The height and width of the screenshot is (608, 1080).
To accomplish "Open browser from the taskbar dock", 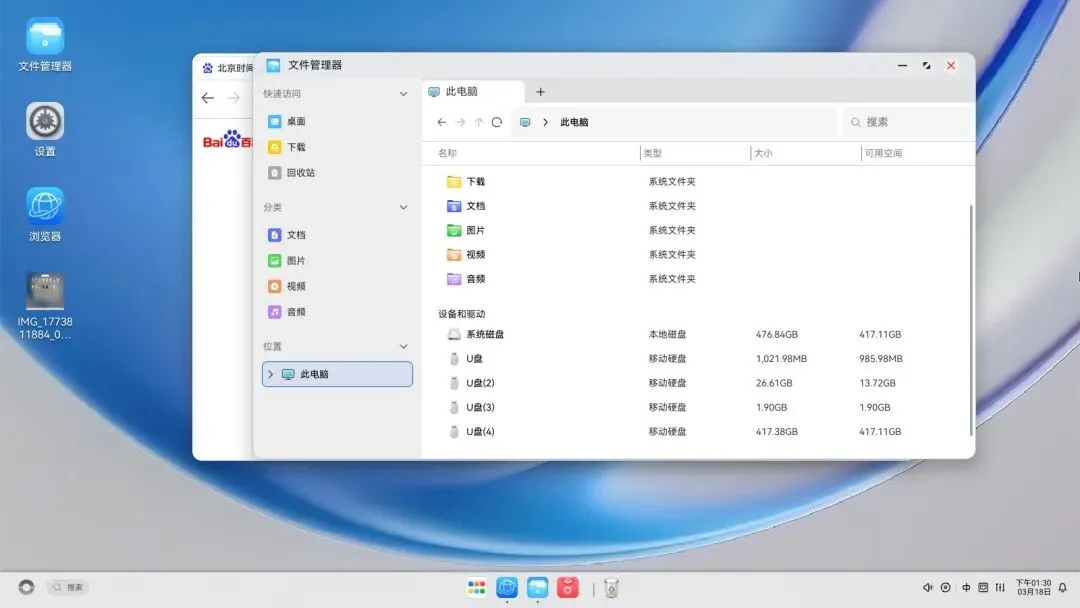I will click(507, 587).
